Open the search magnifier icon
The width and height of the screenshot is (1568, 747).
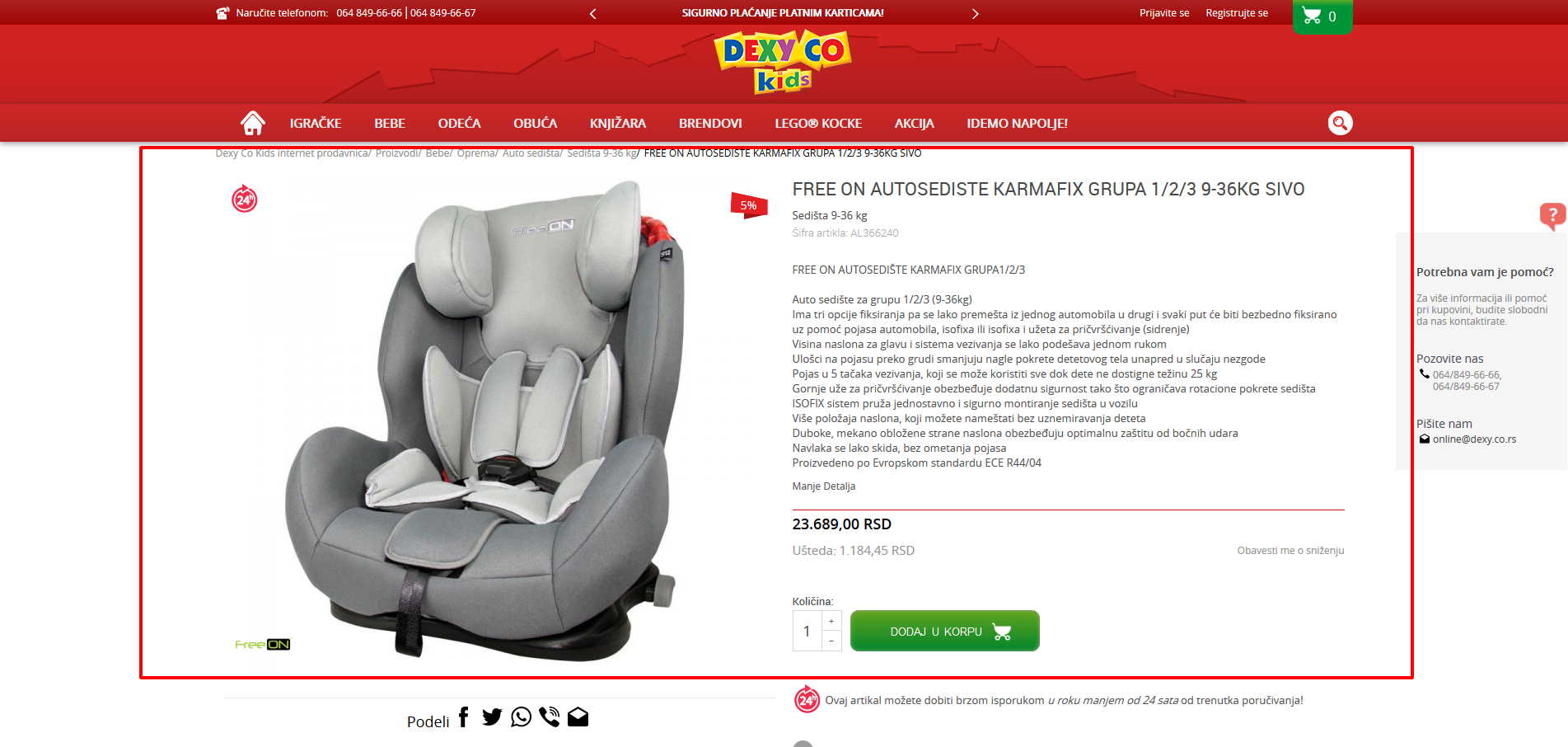pos(1340,123)
